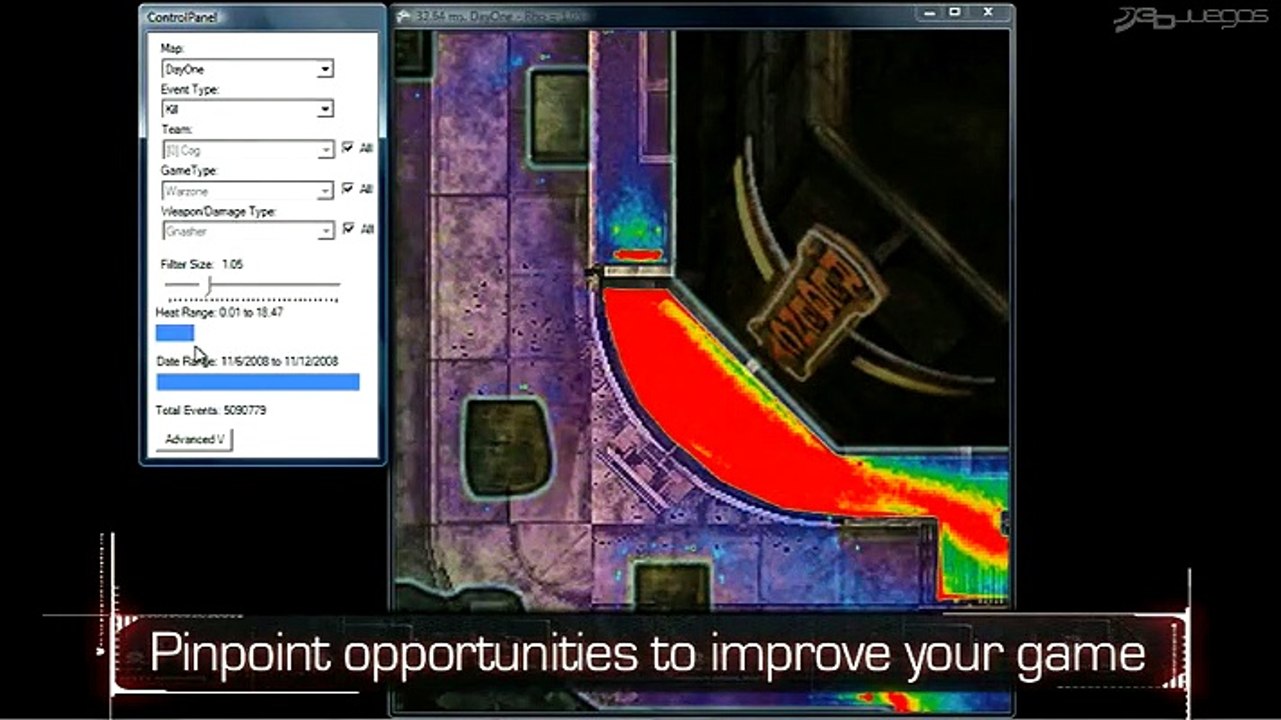Close the heatmap window

click(989, 13)
